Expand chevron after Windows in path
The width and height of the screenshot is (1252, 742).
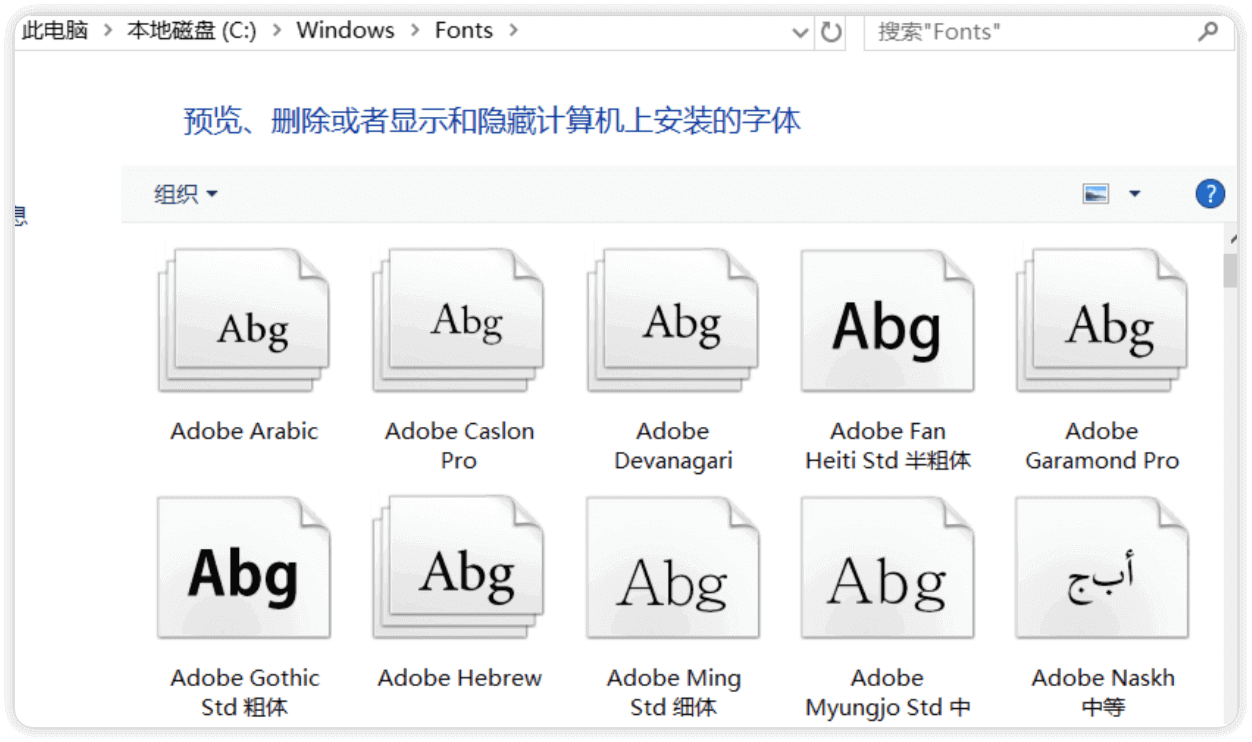414,31
